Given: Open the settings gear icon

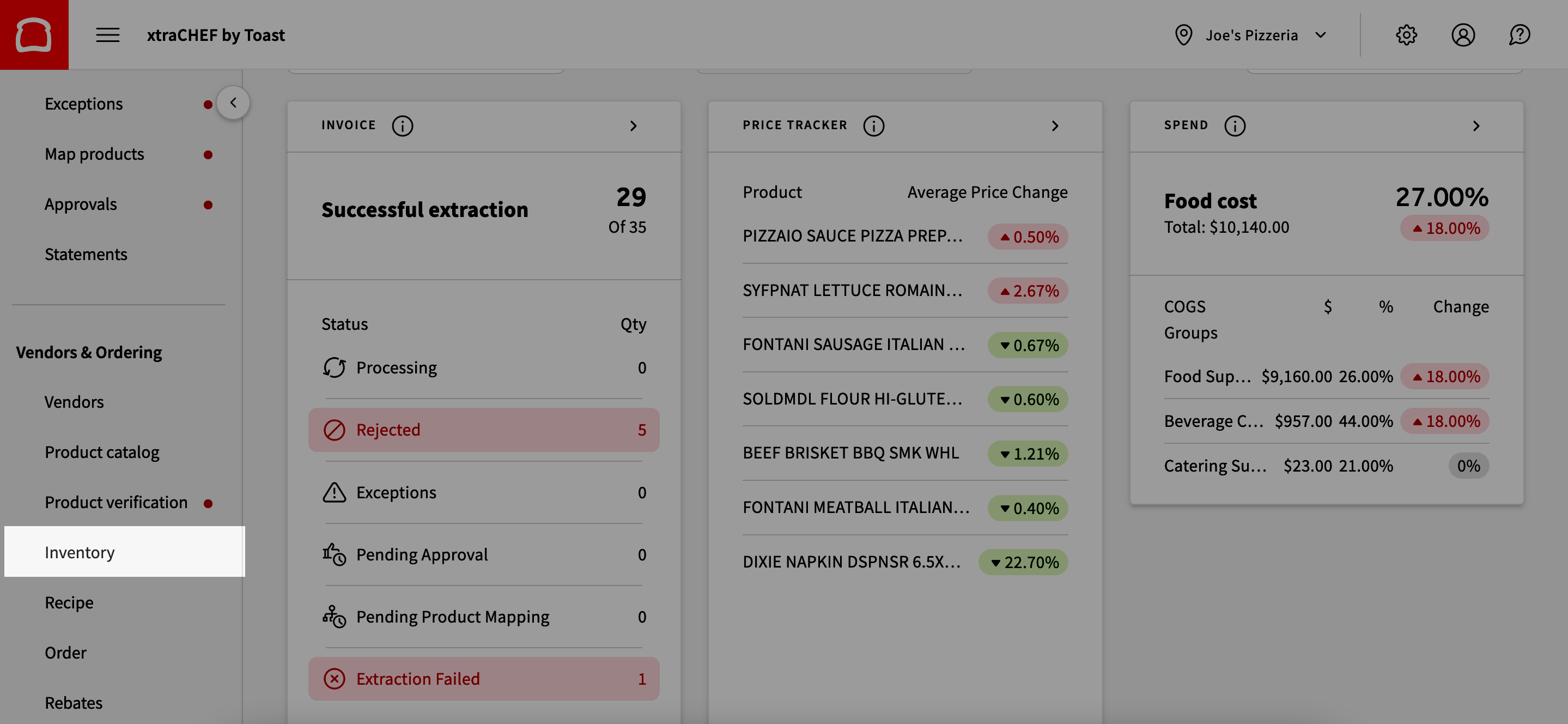Looking at the screenshot, I should pyautogui.click(x=1407, y=35).
